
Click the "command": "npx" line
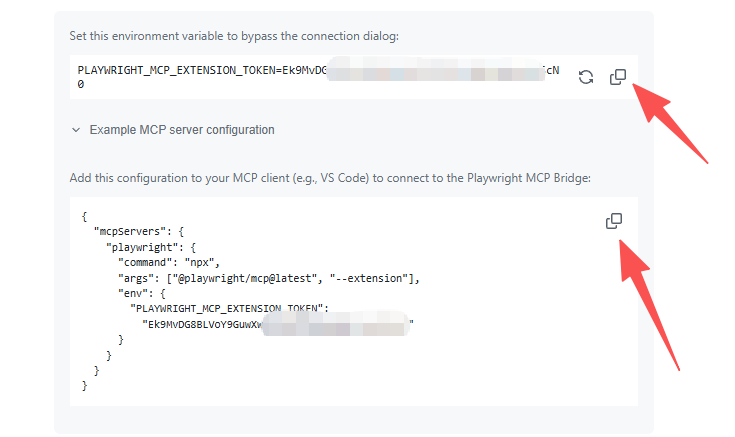pyautogui.click(x=172, y=262)
